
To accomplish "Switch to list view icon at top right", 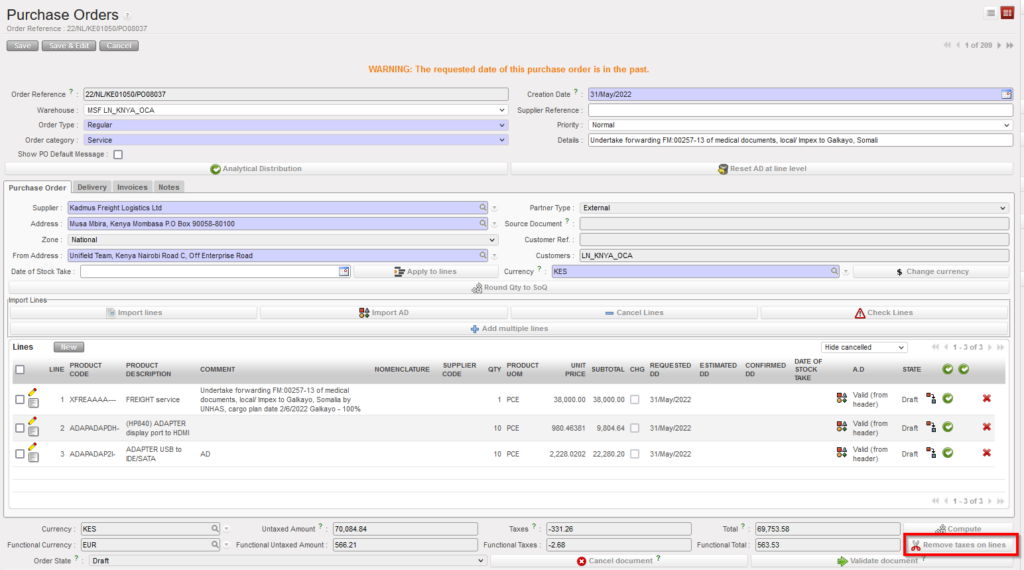I will pos(991,13).
